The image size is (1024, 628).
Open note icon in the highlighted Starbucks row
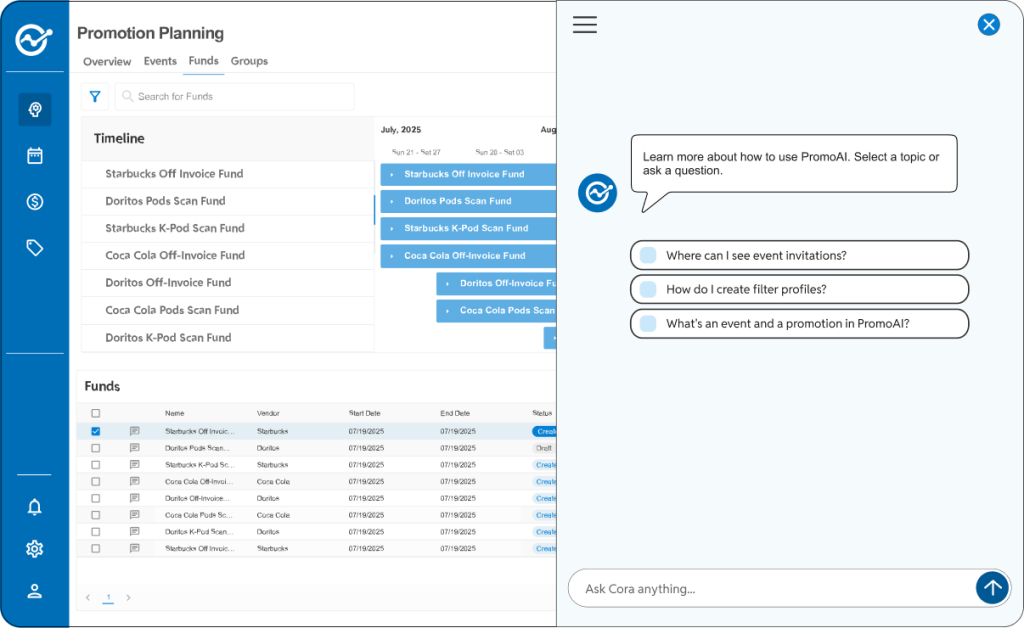click(x=135, y=431)
